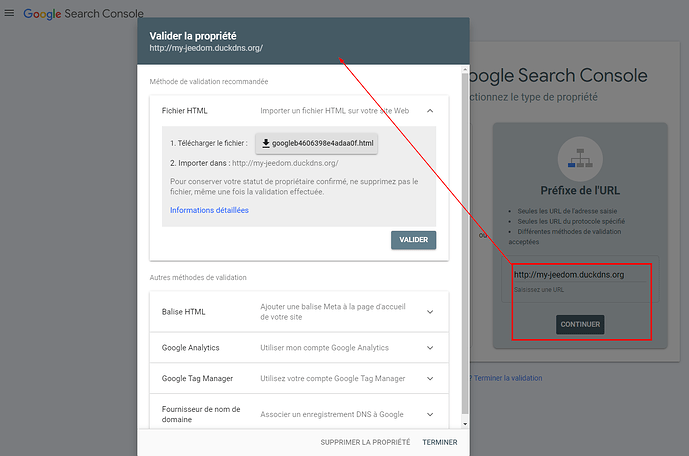Collapse the Fichier HTML section

point(430,111)
